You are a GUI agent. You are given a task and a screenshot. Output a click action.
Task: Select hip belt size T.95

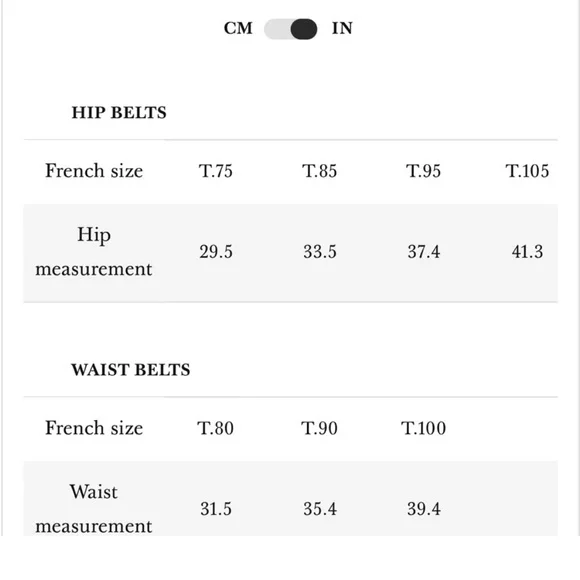424,171
